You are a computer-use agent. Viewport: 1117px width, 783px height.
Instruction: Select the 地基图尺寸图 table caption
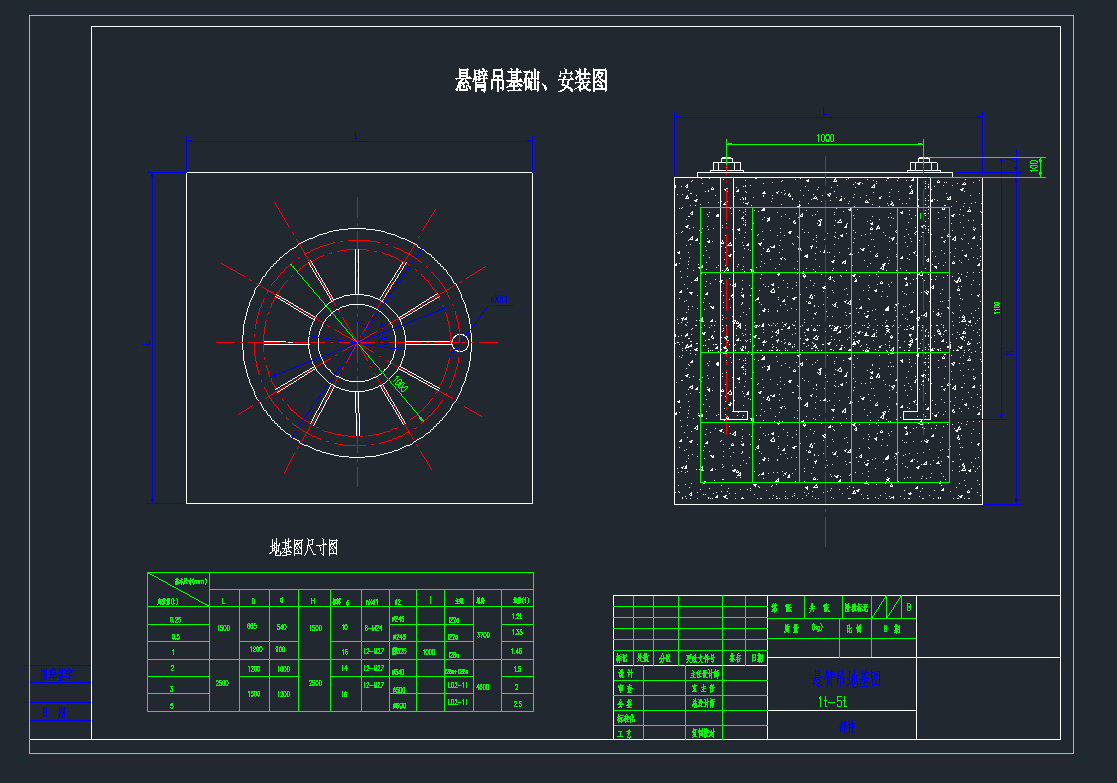(x=304, y=548)
